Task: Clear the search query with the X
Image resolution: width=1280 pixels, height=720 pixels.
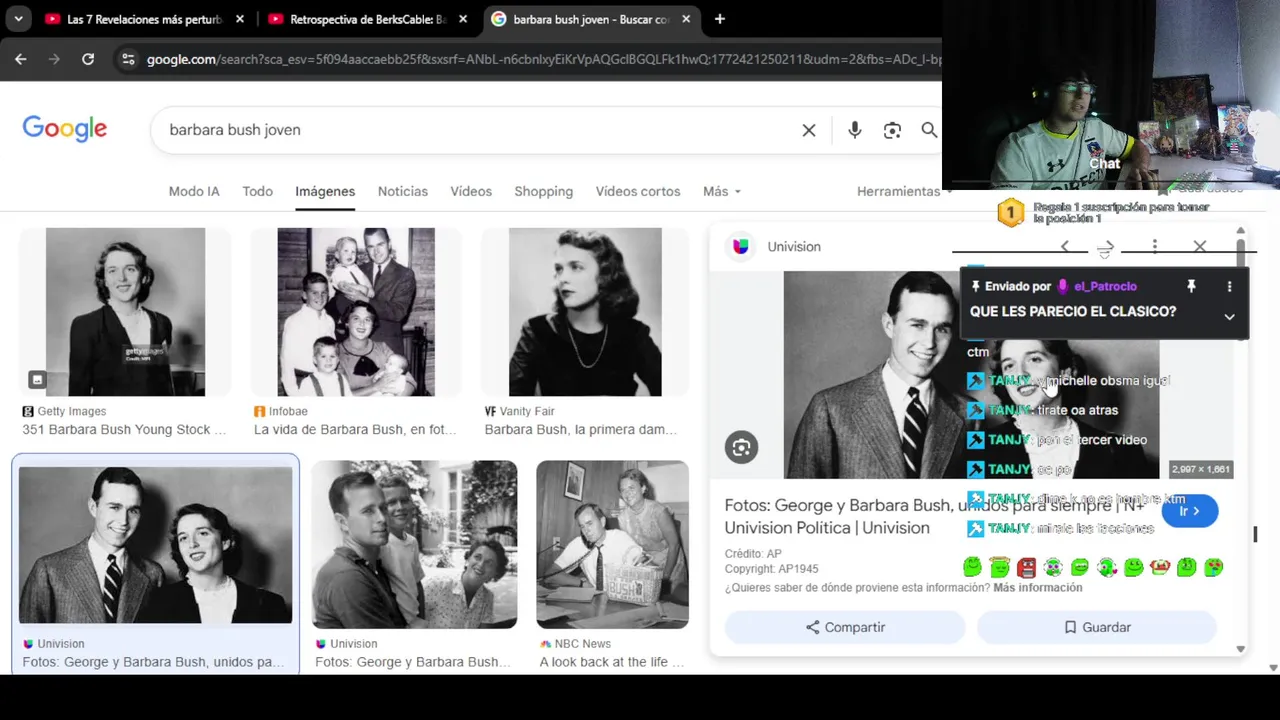Action: point(809,130)
